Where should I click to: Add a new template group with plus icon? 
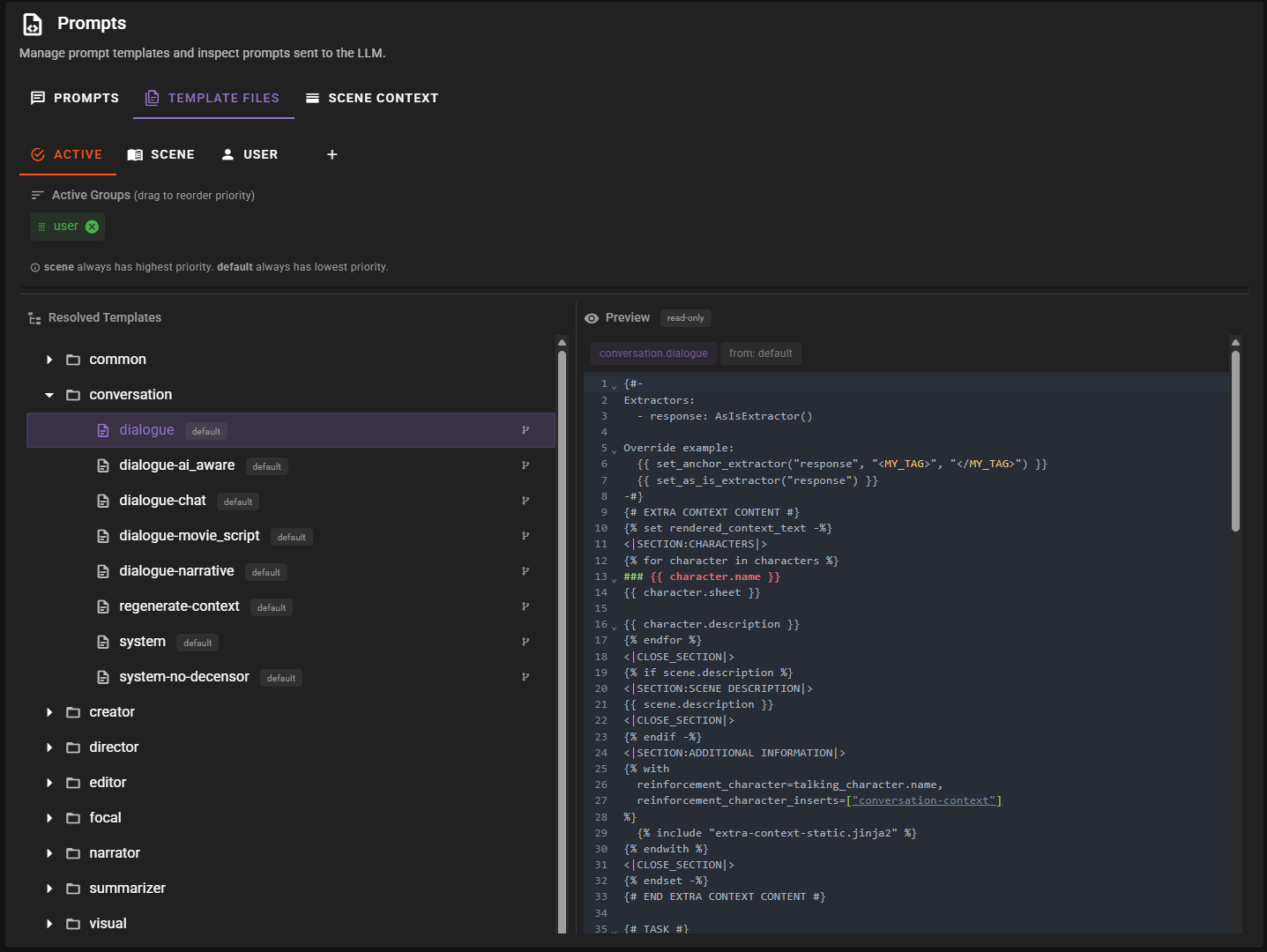point(332,154)
